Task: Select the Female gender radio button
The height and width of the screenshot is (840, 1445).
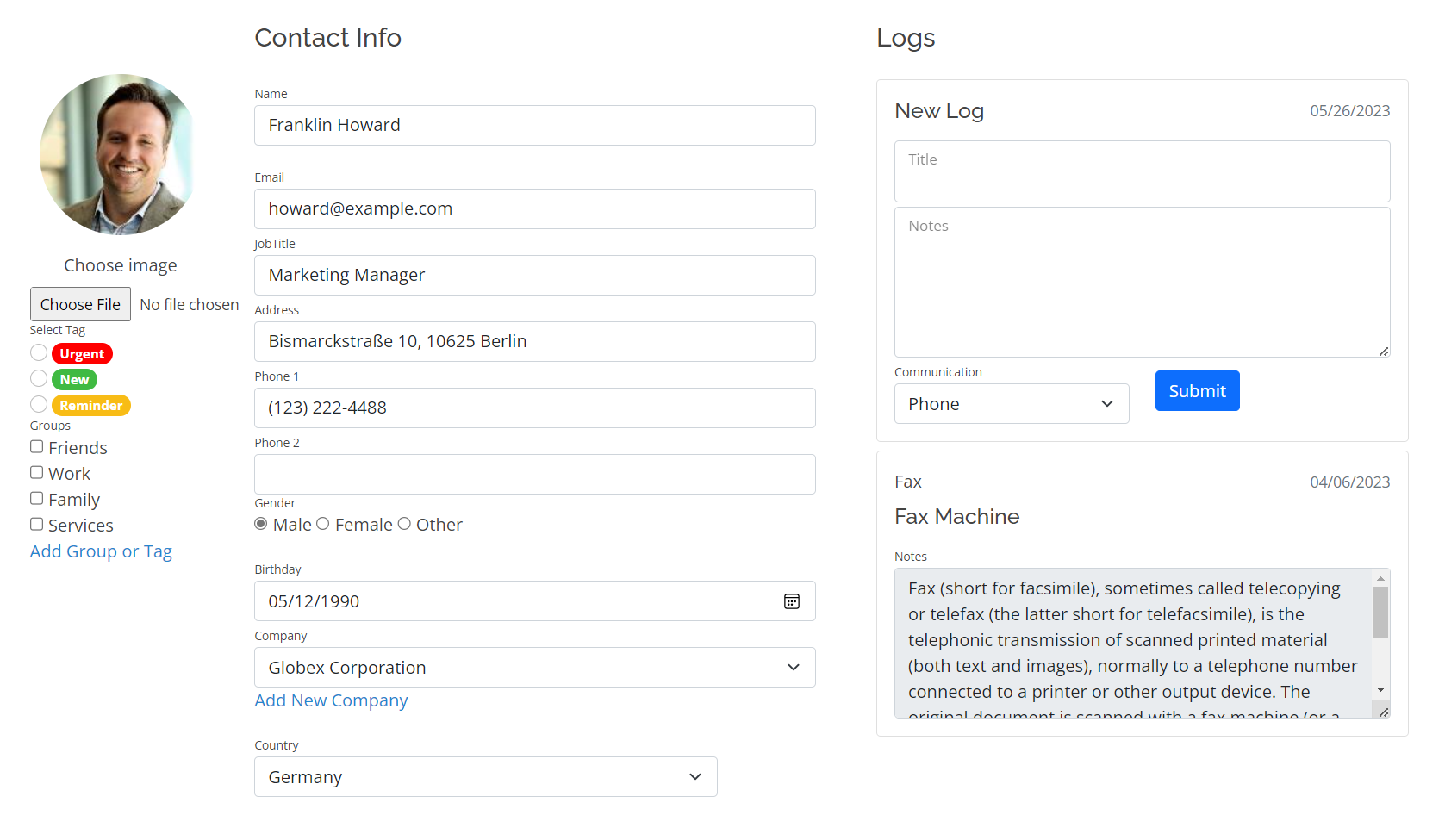Action: (322, 523)
